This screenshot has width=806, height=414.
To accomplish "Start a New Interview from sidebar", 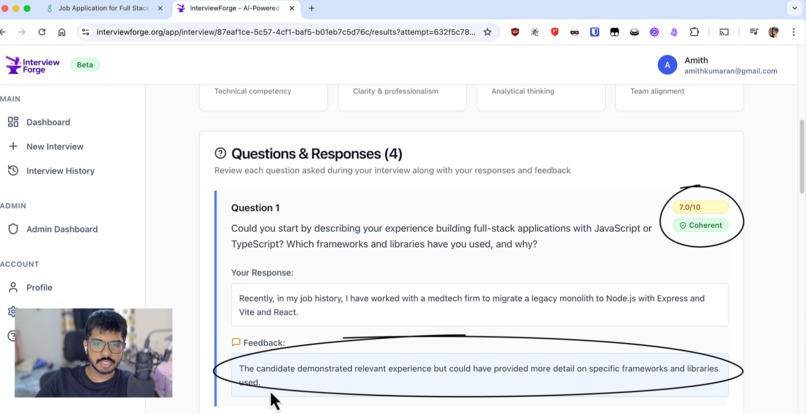I will pos(54,147).
